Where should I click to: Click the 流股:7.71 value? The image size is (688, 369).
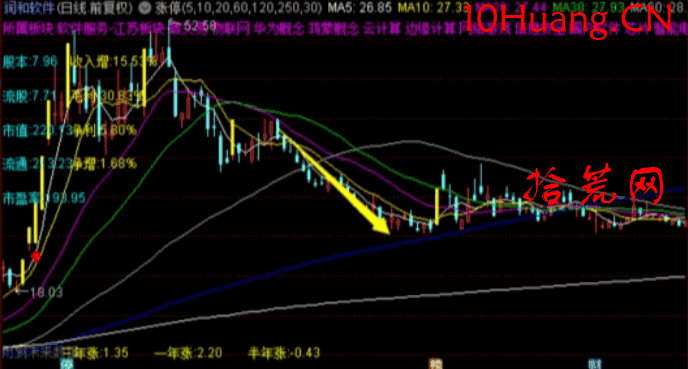coord(30,96)
